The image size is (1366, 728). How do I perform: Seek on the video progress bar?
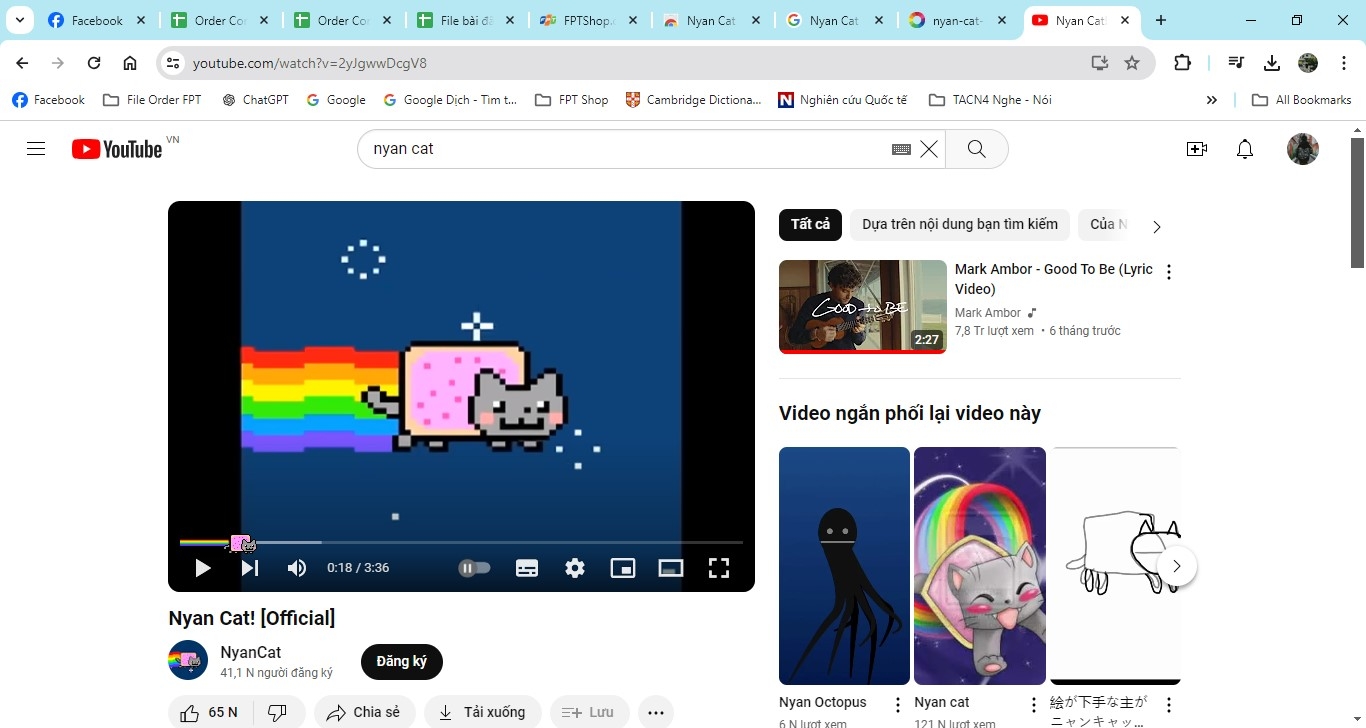[x=461, y=542]
